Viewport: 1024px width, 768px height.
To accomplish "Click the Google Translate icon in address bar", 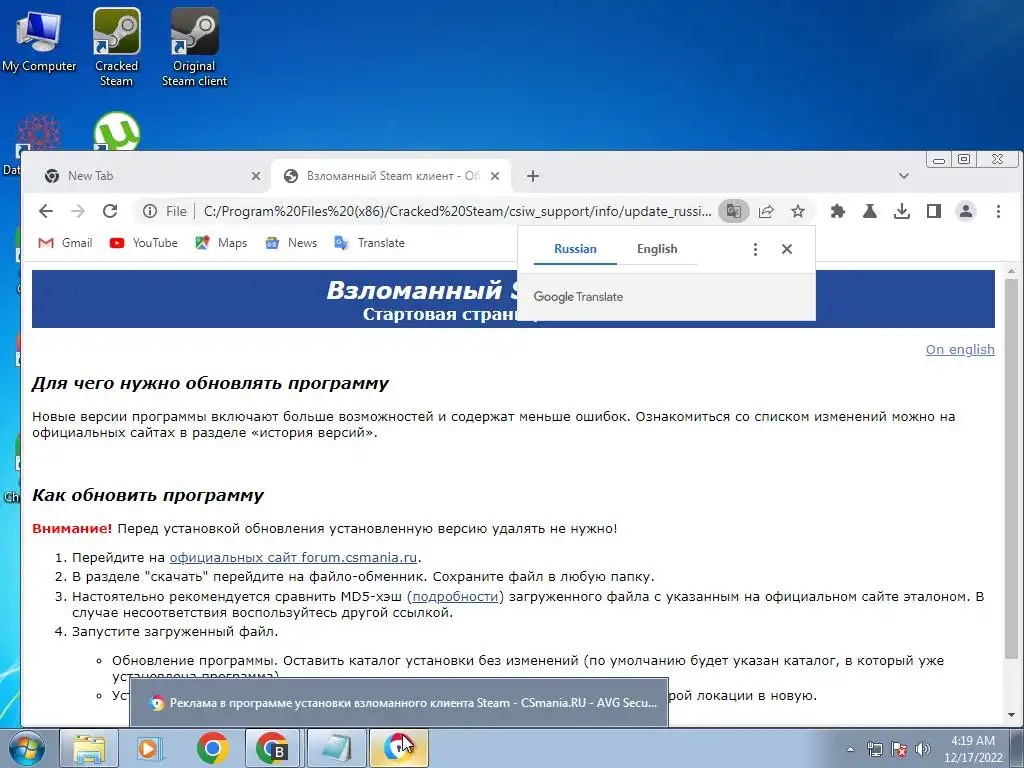I will click(733, 211).
